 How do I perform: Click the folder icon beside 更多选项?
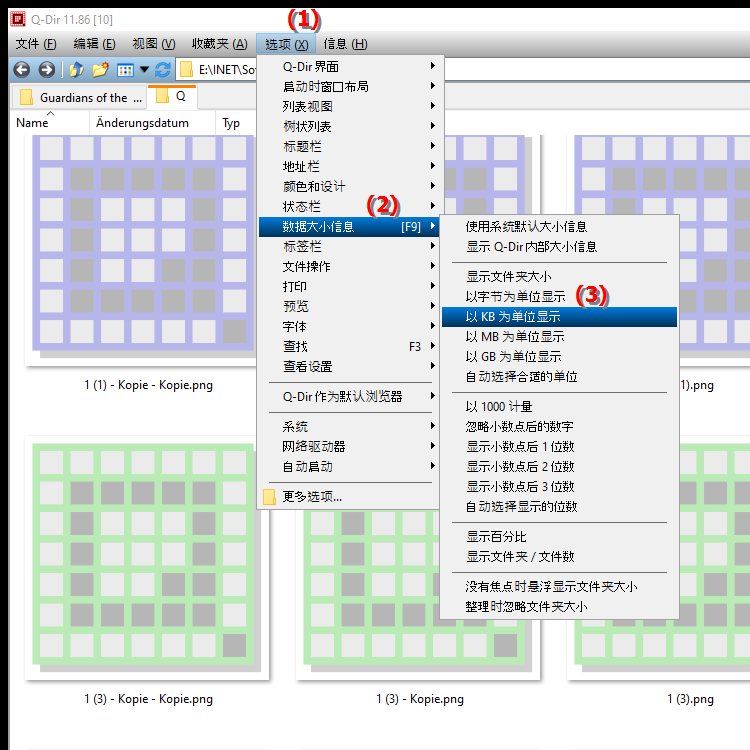click(x=269, y=497)
